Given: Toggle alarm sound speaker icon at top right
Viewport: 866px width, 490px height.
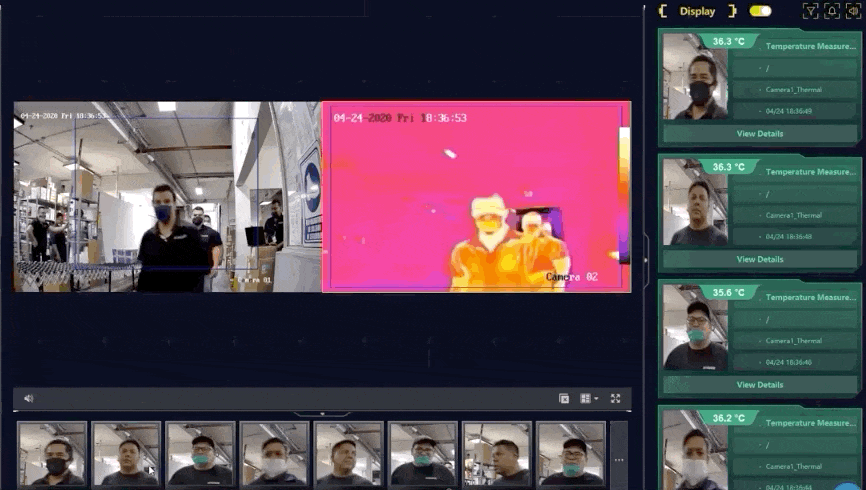Looking at the screenshot, I should [x=853, y=11].
